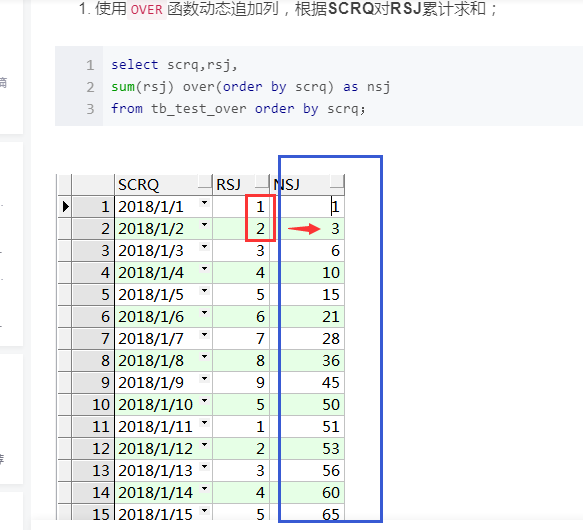Click code line 1 'select scrq,rsj,'

point(174,65)
